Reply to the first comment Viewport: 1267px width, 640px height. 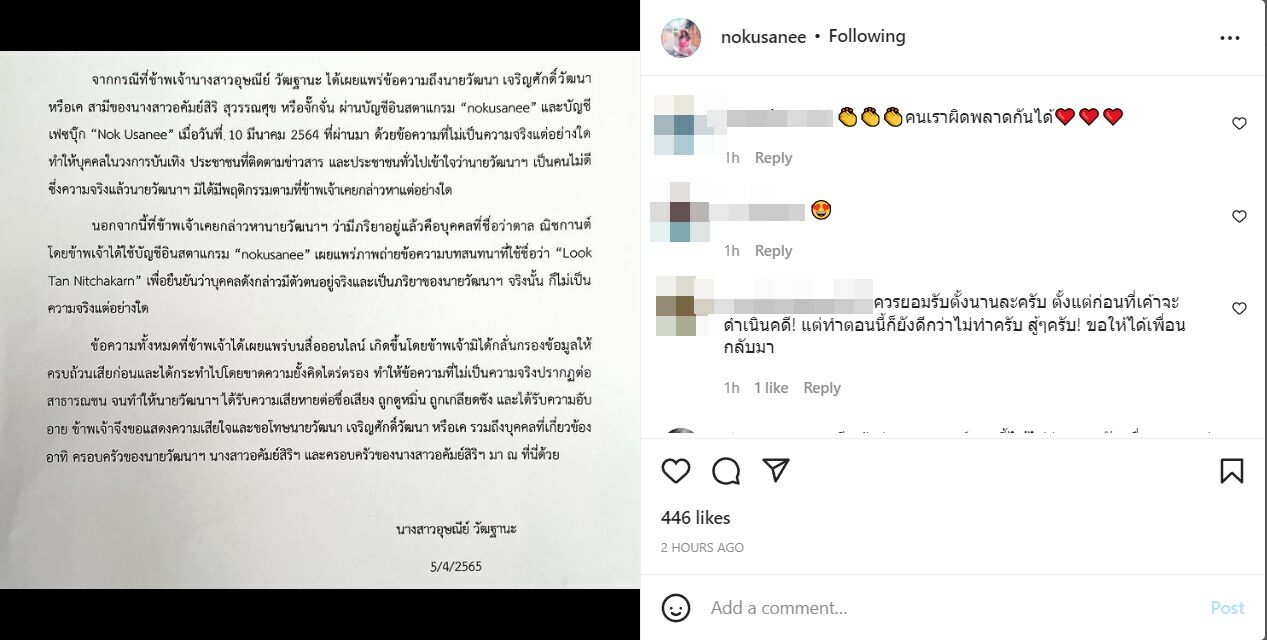pos(773,158)
